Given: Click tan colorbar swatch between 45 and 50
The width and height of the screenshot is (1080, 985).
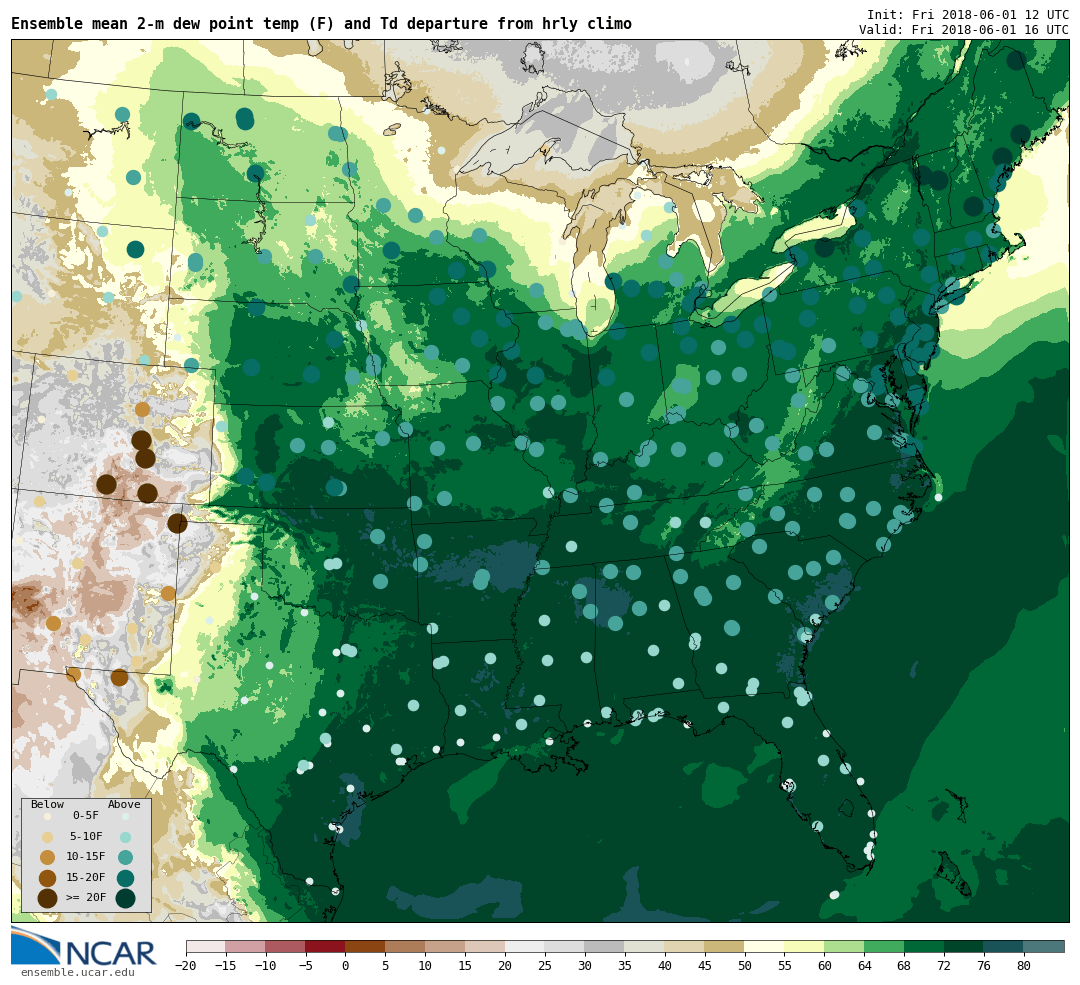Looking at the screenshot, I should click(x=725, y=946).
